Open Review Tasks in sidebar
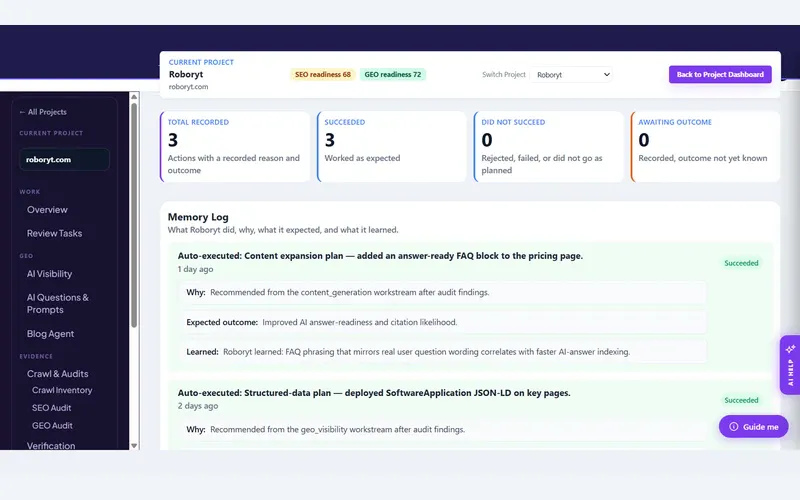Screen dimensions: 800x500 (x=54, y=233)
